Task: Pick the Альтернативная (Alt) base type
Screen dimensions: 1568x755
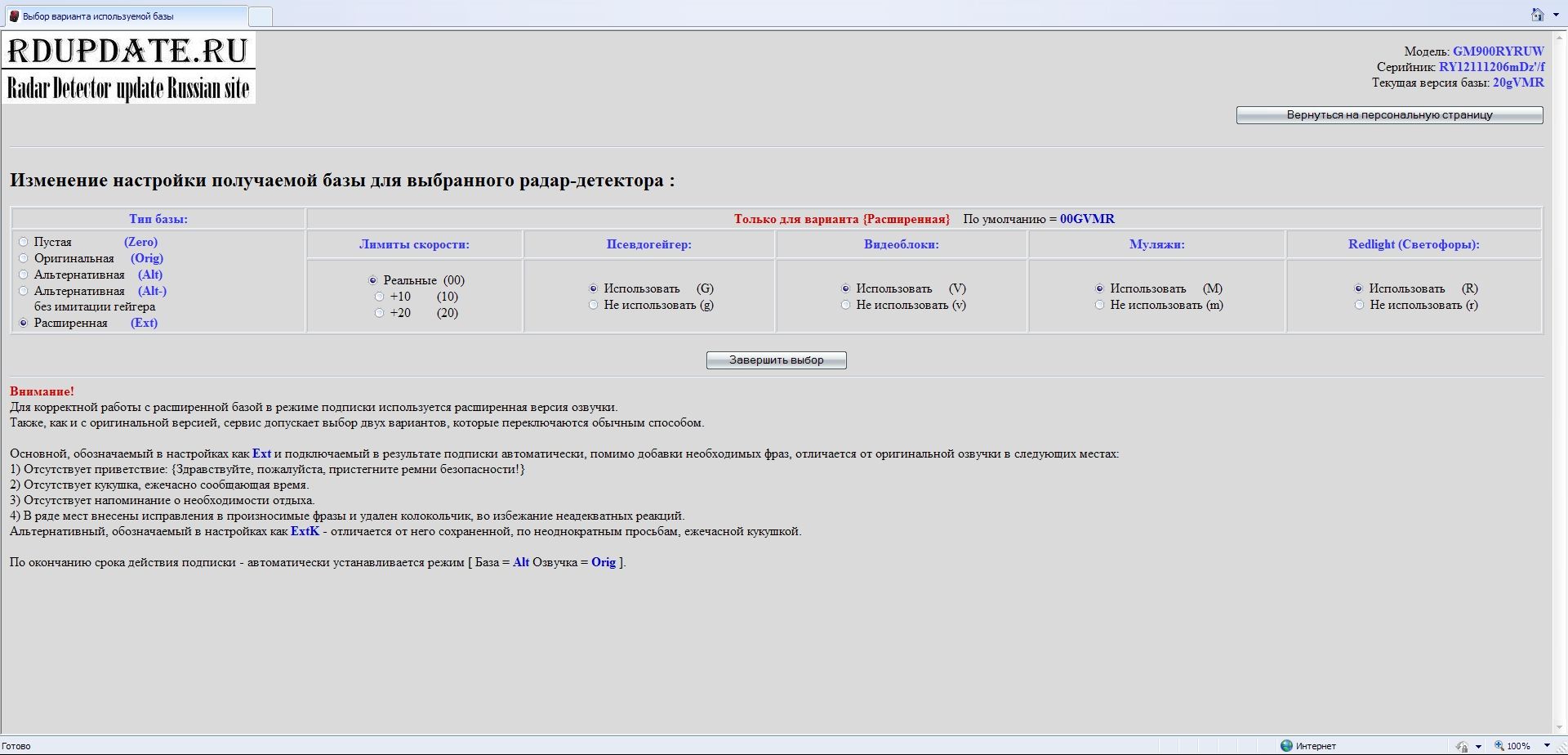Action: click(x=24, y=275)
